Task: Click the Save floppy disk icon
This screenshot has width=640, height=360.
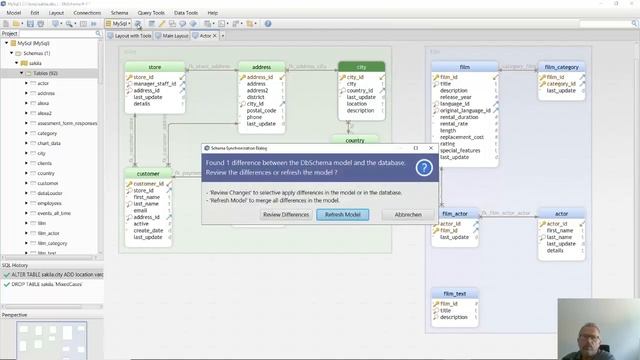Action: [30, 24]
